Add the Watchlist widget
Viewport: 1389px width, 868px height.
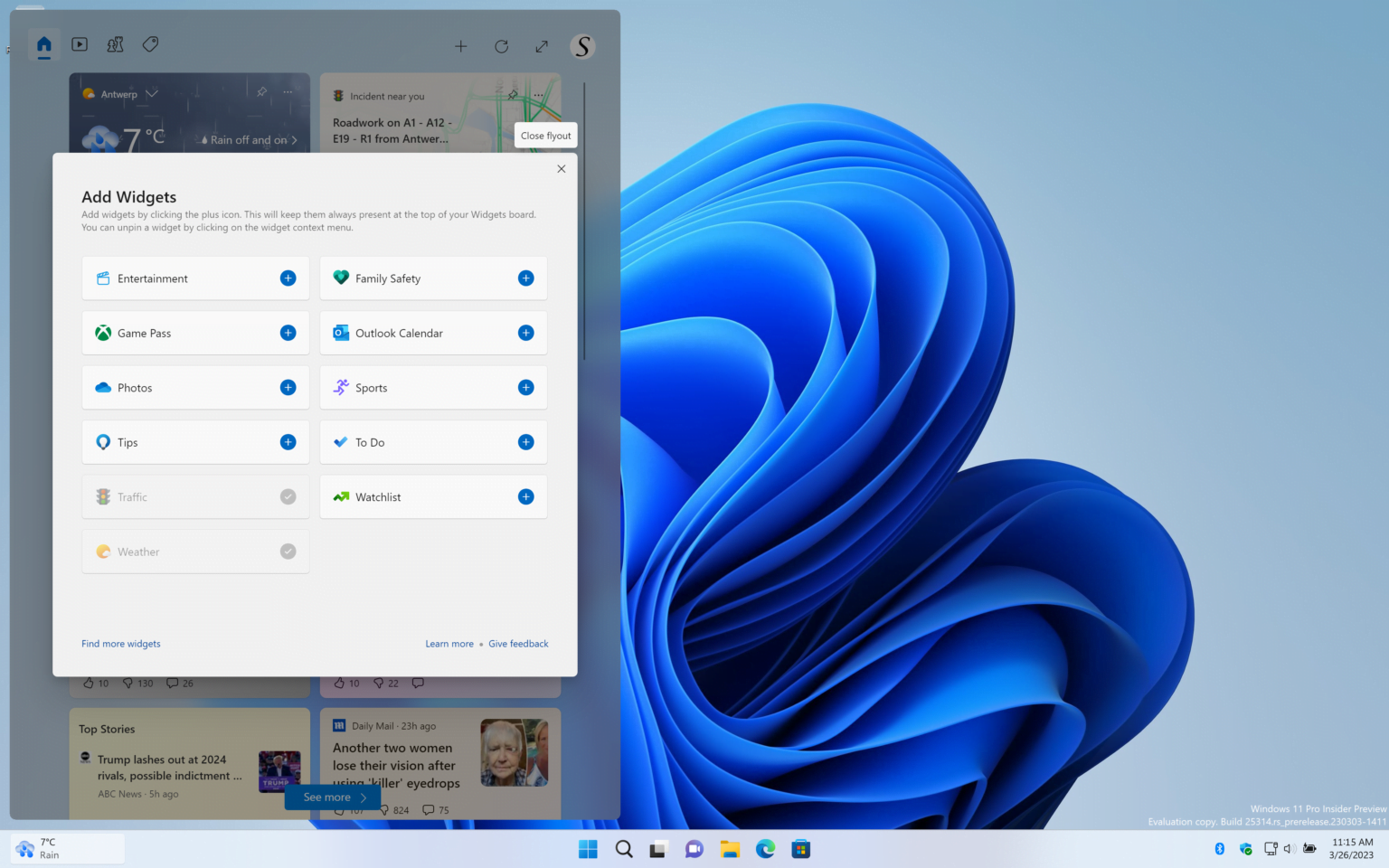[525, 497]
